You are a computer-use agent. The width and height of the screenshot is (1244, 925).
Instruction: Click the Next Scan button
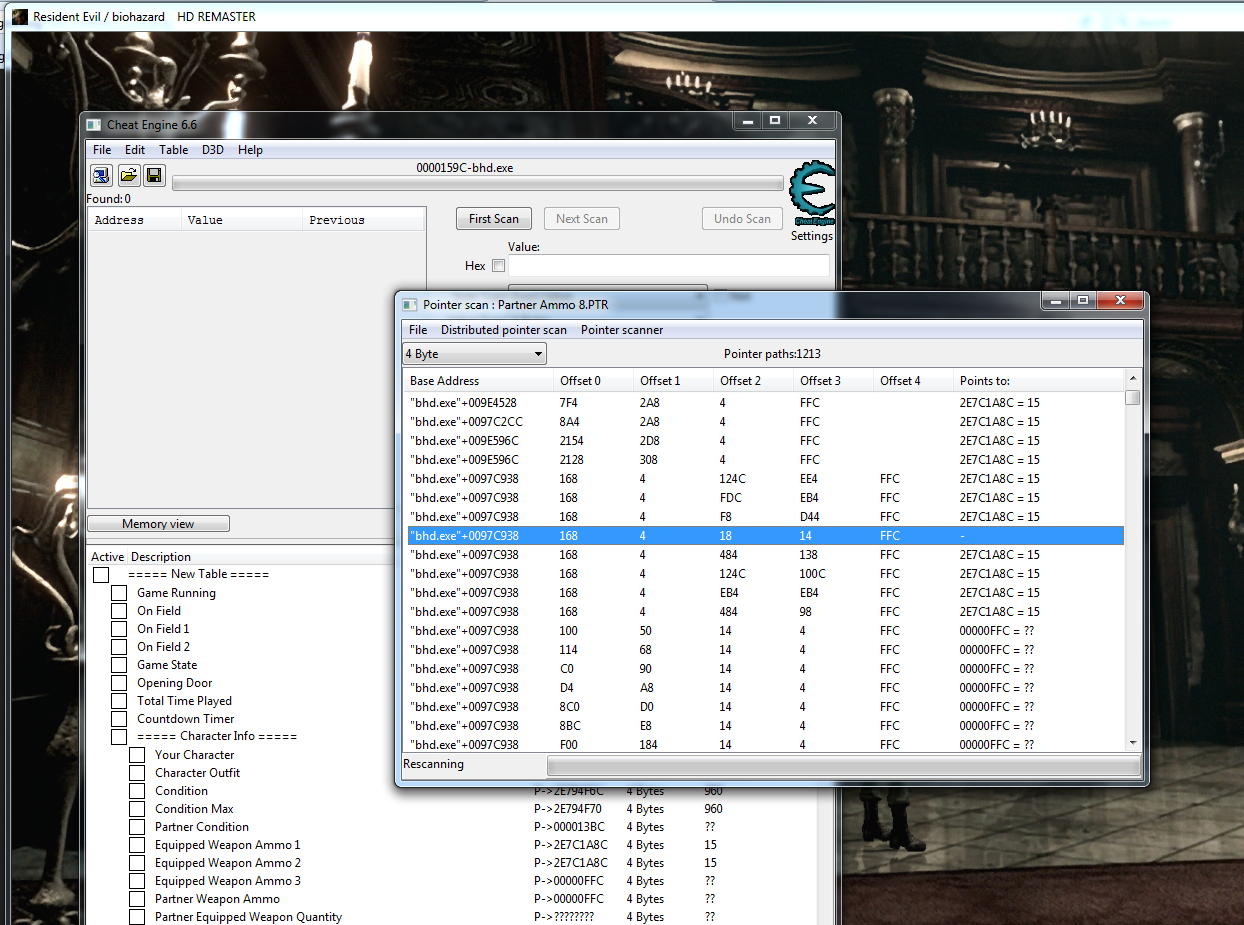(x=582, y=219)
